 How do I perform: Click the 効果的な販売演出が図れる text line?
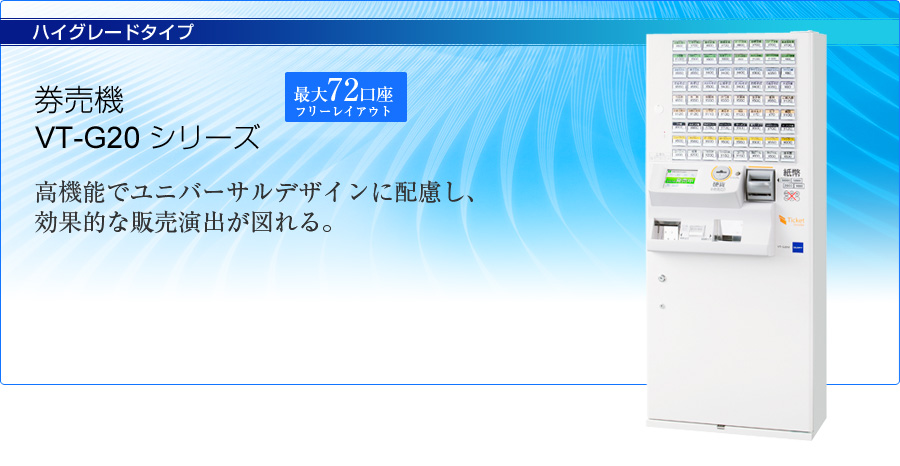click(x=185, y=223)
